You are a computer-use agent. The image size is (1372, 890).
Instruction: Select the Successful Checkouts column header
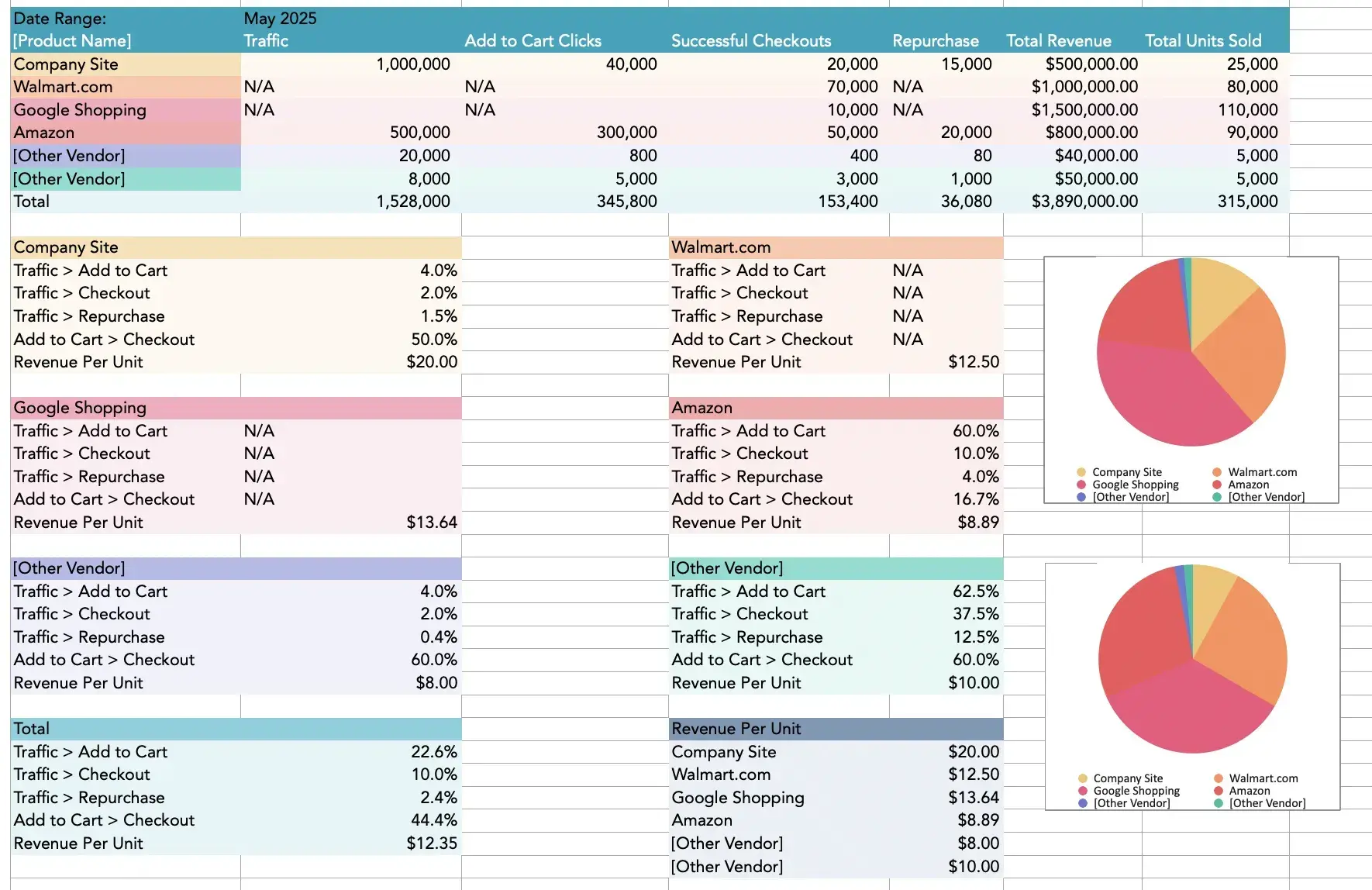[750, 41]
